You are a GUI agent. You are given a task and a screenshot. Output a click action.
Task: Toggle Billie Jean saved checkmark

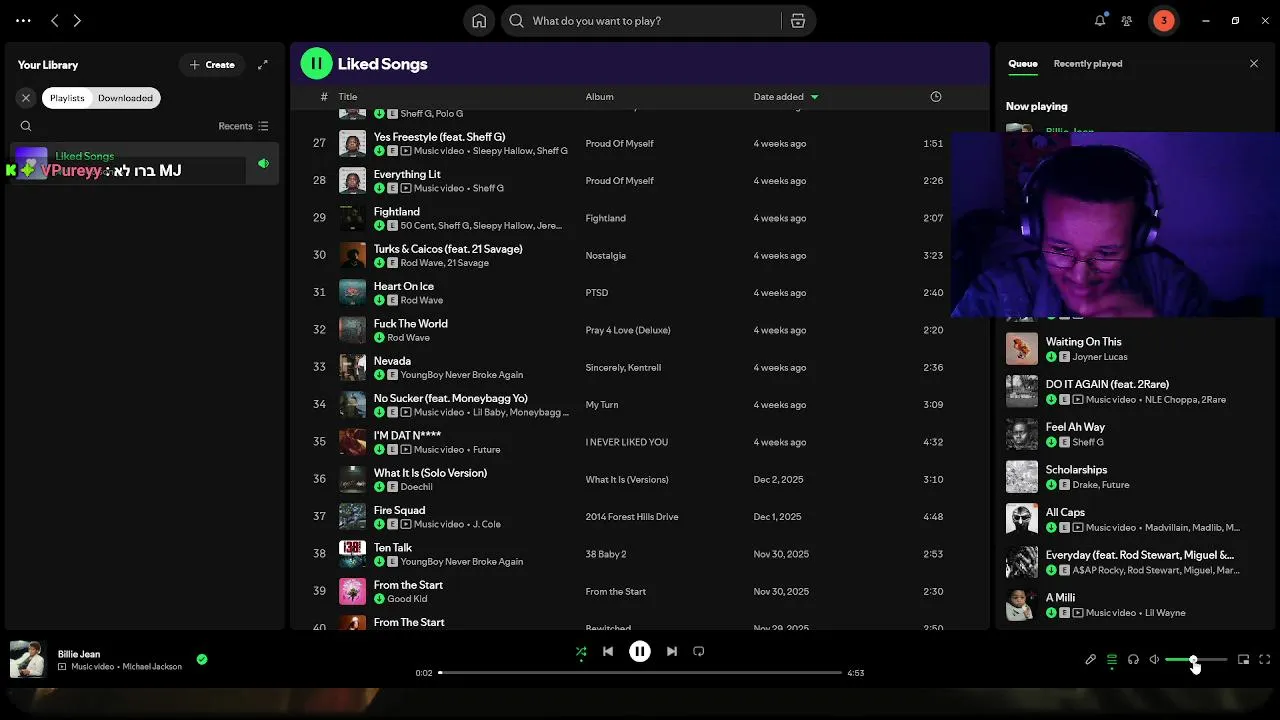coord(202,660)
